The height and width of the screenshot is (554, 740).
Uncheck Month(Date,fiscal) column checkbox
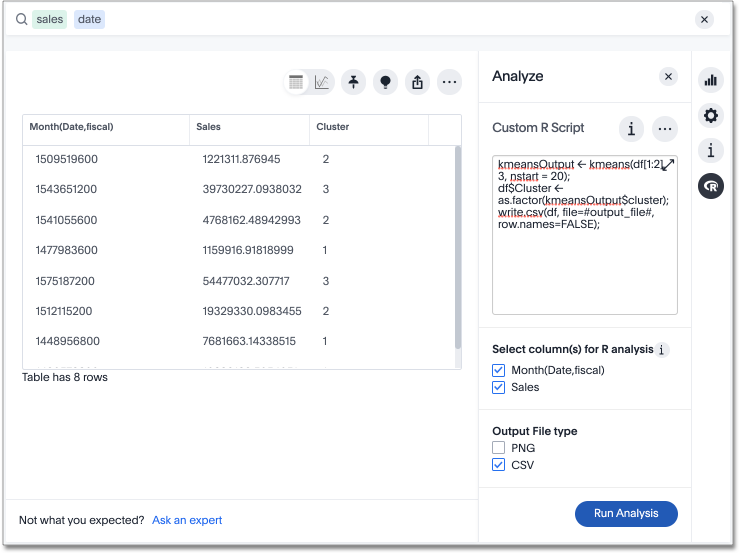coord(498,370)
